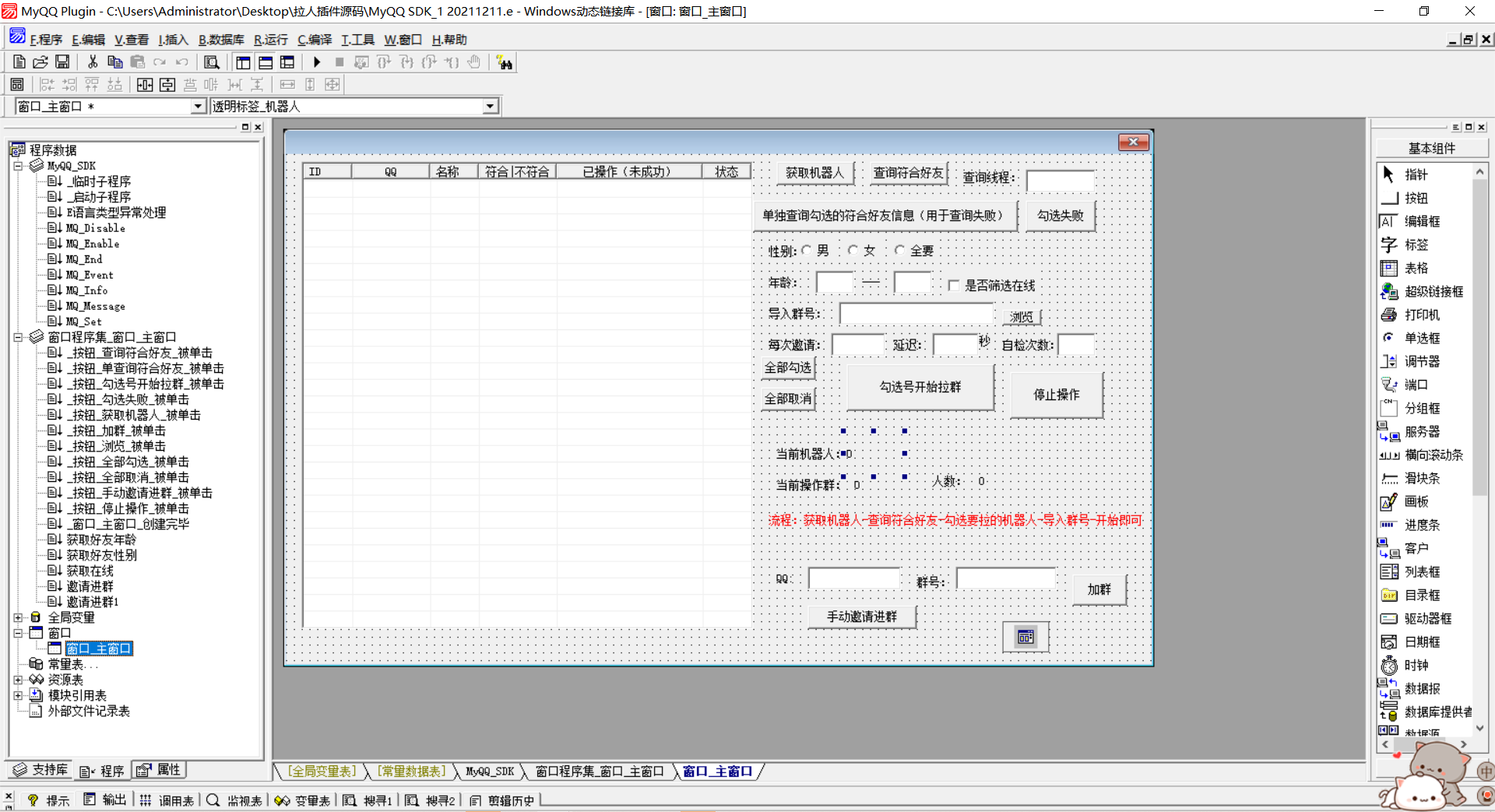
Task: Select the 全要 radio button
Action: pos(900,250)
